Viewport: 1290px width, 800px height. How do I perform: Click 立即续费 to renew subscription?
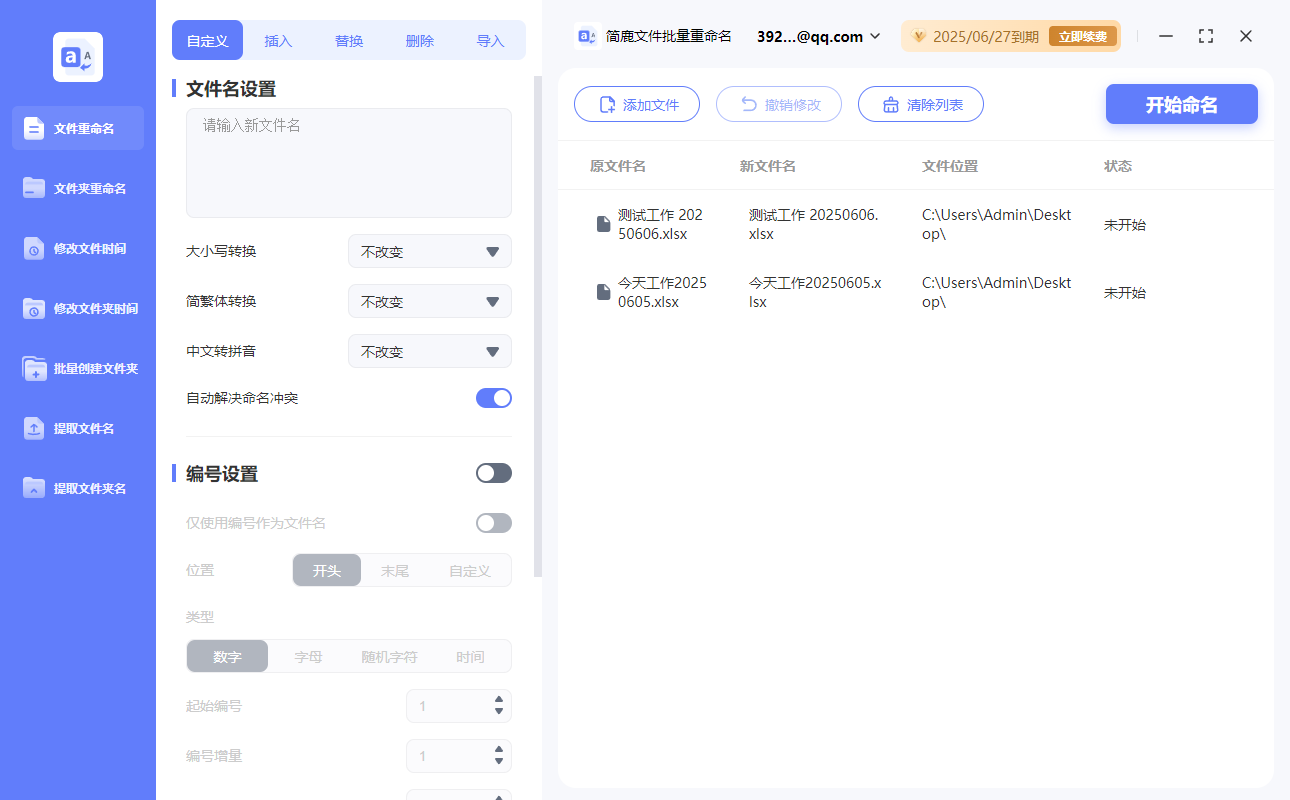pos(1082,35)
